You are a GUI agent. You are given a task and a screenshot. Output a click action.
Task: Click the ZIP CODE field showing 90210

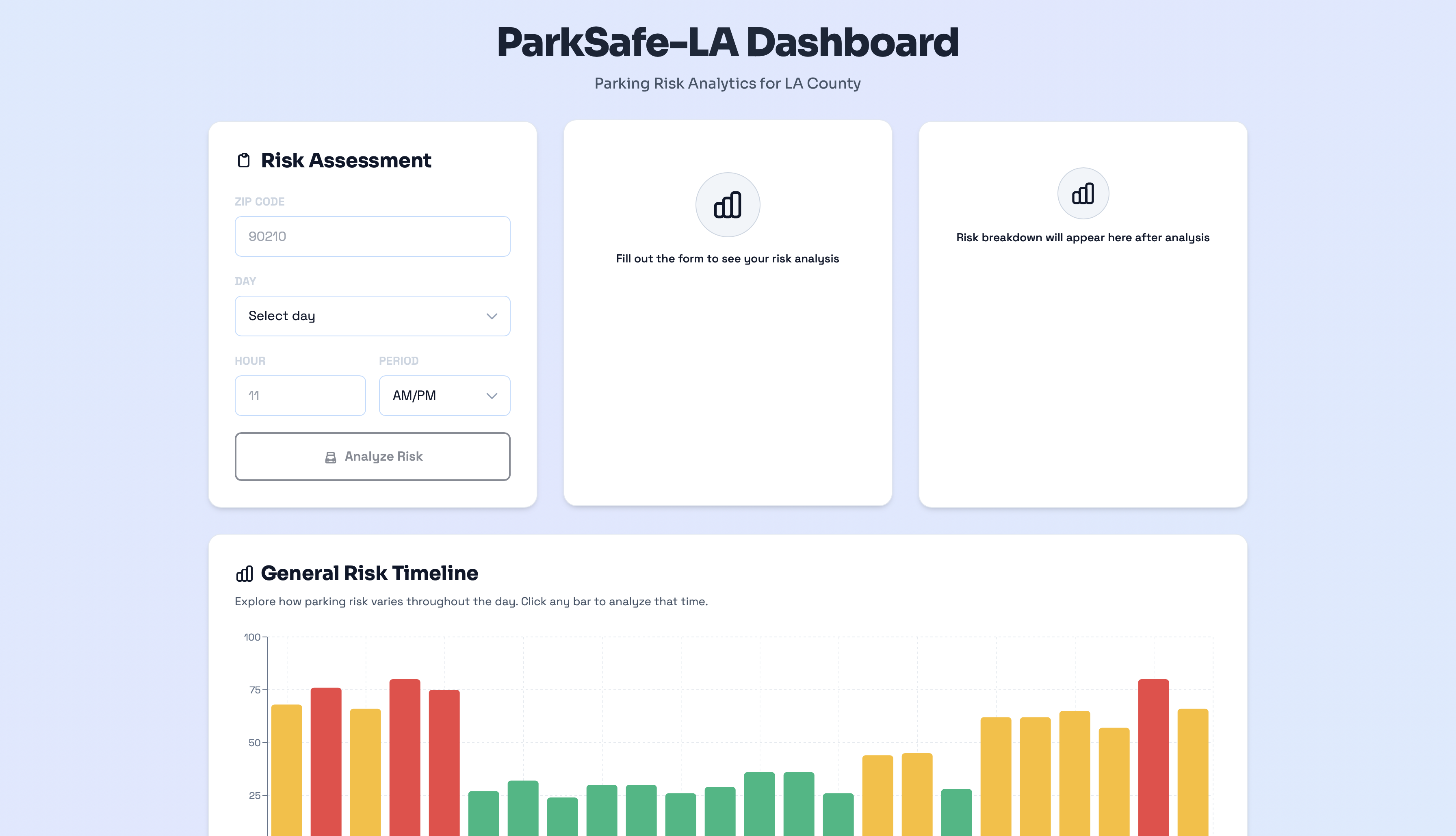[372, 236]
